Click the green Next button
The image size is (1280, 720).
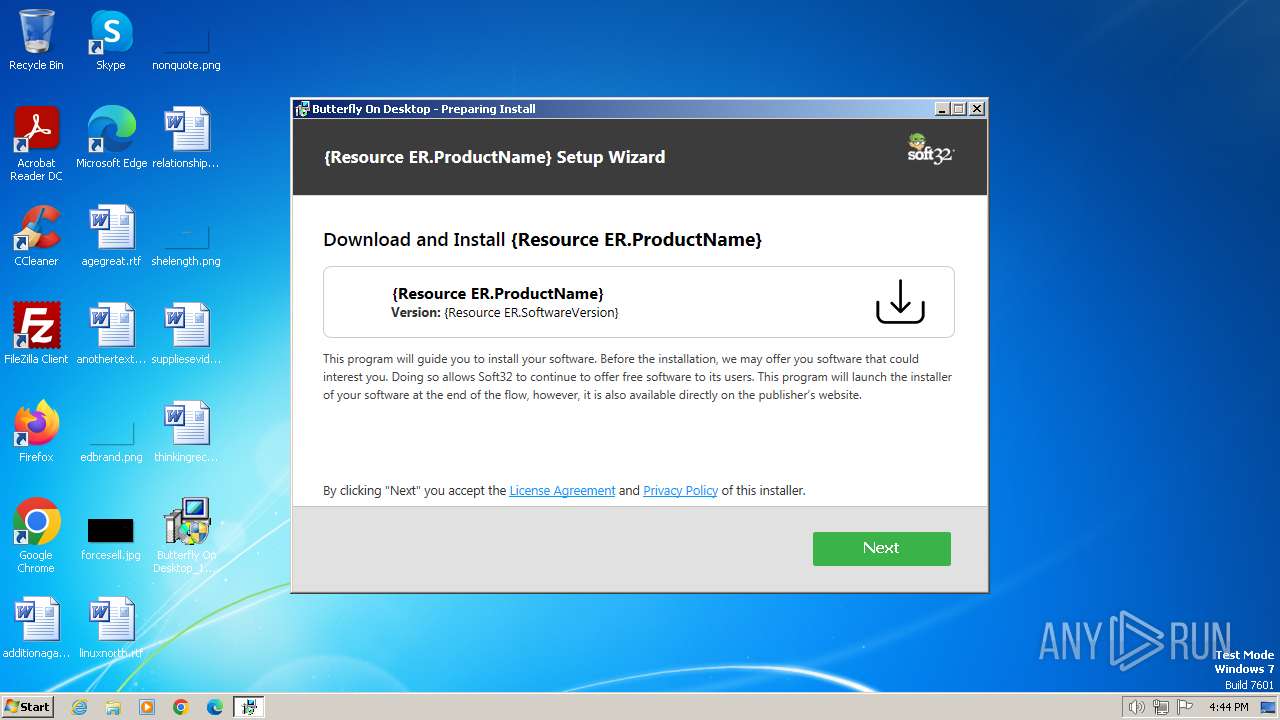pos(881,548)
